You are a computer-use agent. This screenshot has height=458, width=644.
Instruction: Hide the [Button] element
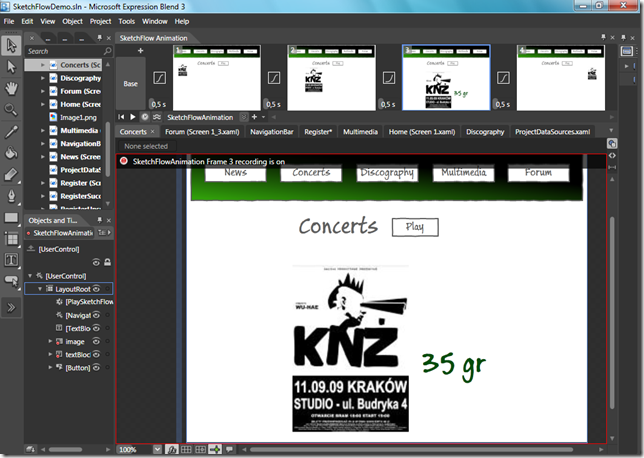96,367
